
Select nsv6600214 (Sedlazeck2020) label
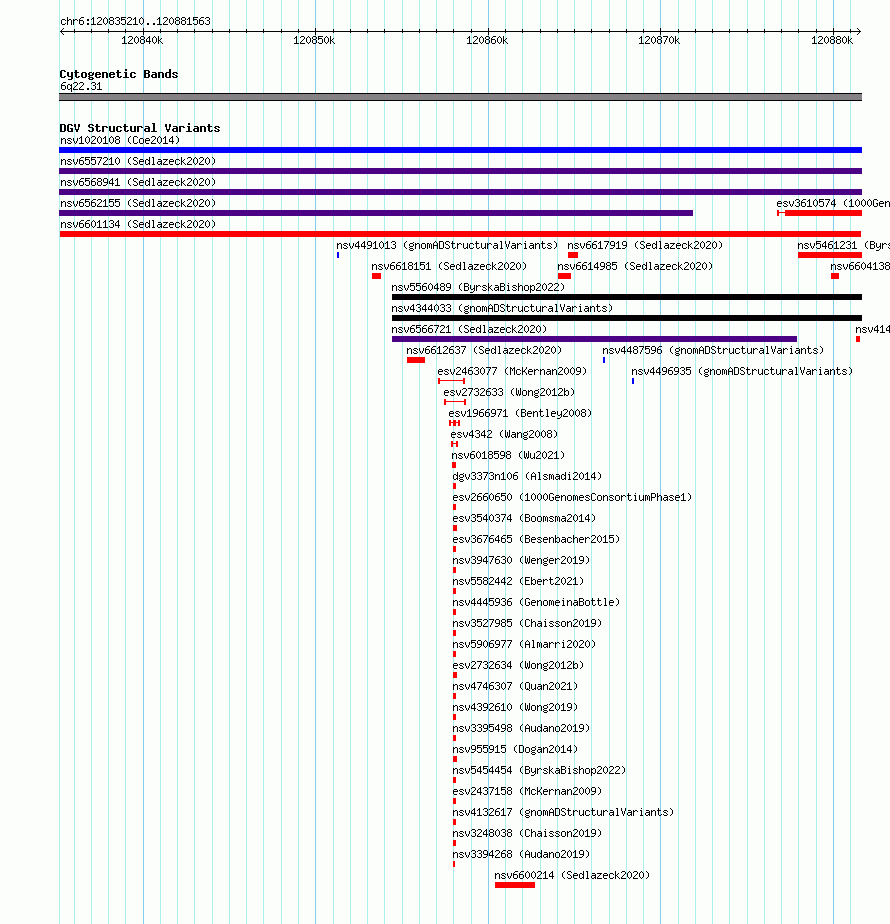[x=572, y=876]
